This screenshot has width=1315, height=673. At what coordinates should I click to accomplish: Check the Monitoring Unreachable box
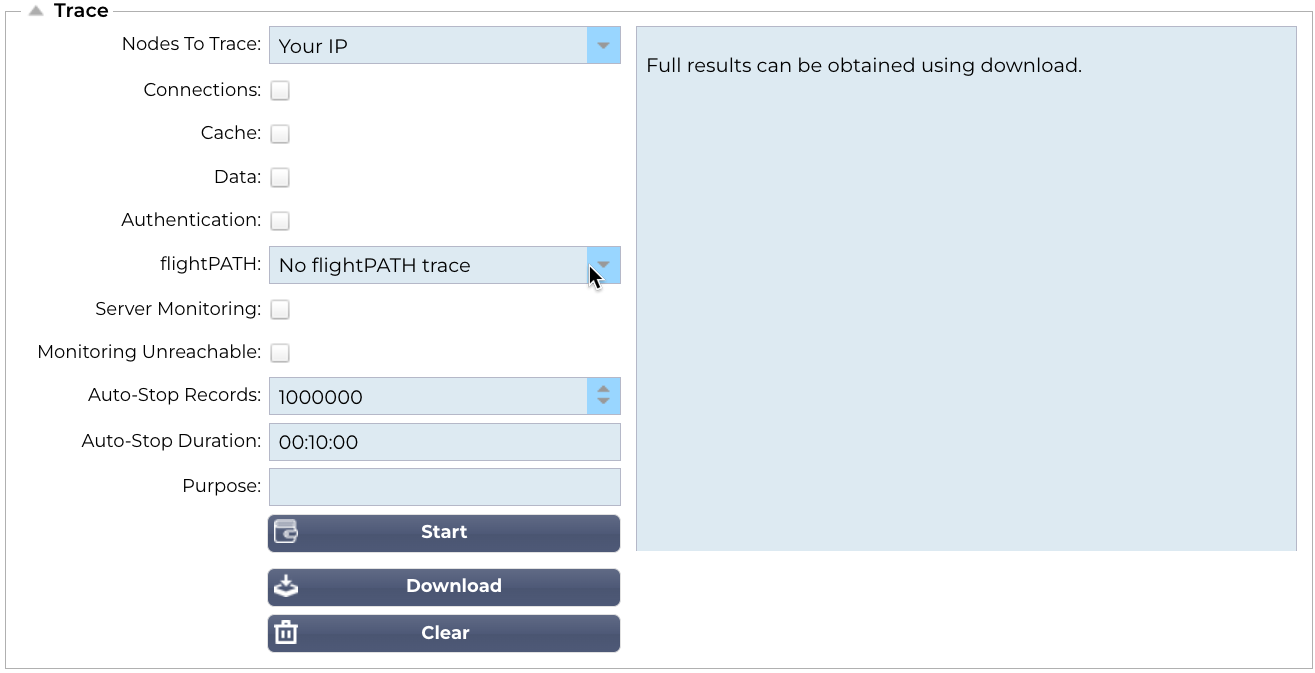pos(280,353)
